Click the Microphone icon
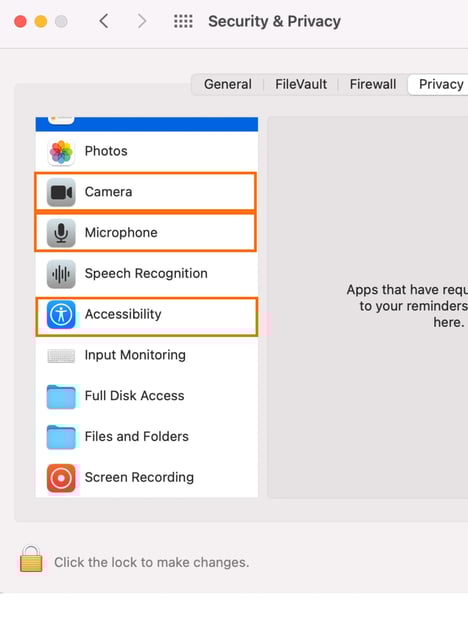 61,233
